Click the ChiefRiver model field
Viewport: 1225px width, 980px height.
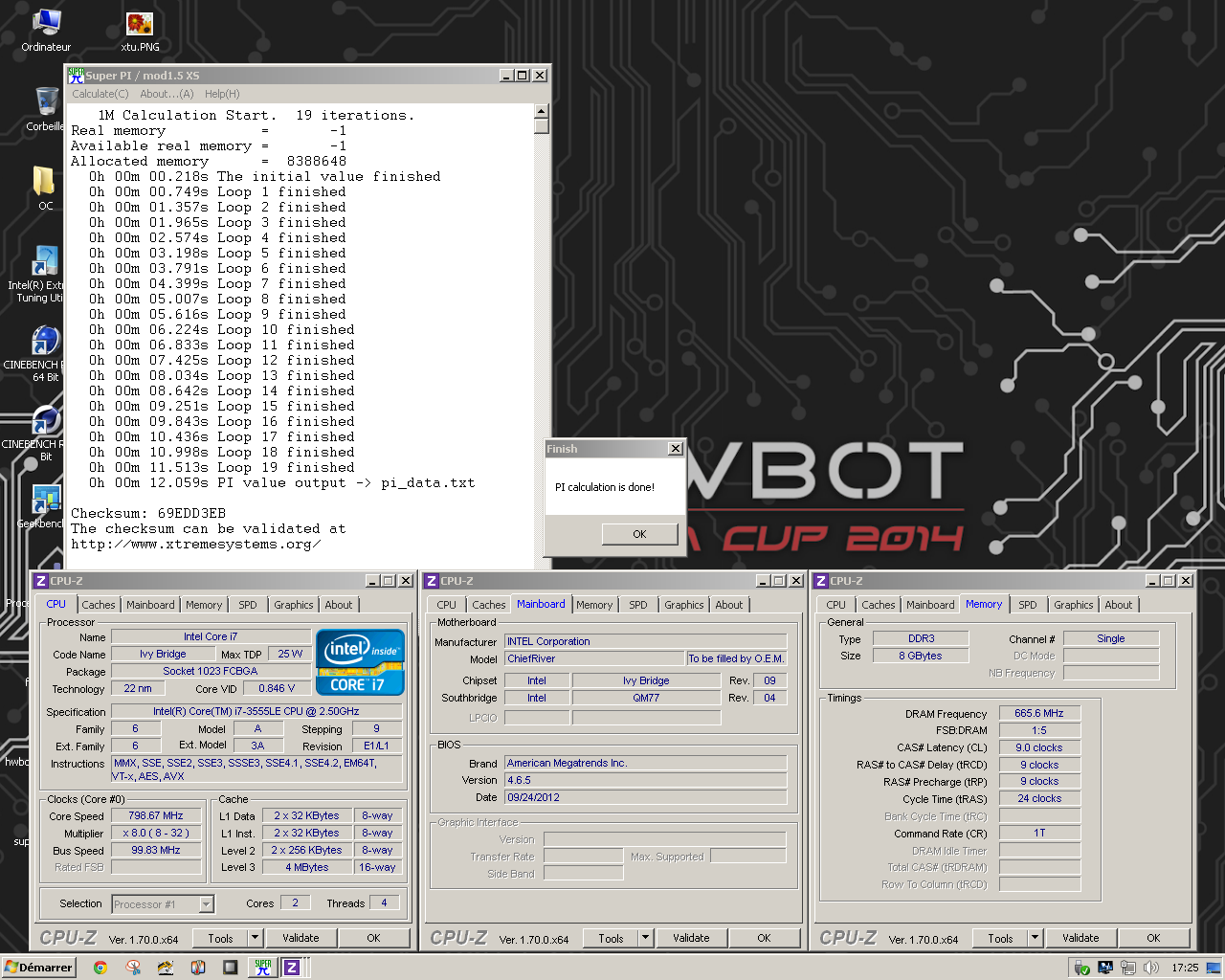click(x=594, y=658)
